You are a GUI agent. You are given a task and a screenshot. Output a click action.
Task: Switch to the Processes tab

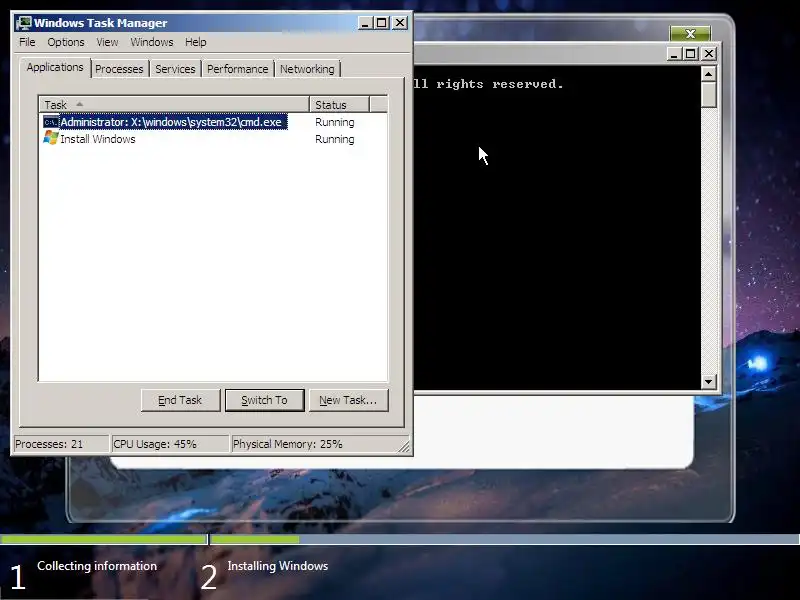[x=119, y=69]
